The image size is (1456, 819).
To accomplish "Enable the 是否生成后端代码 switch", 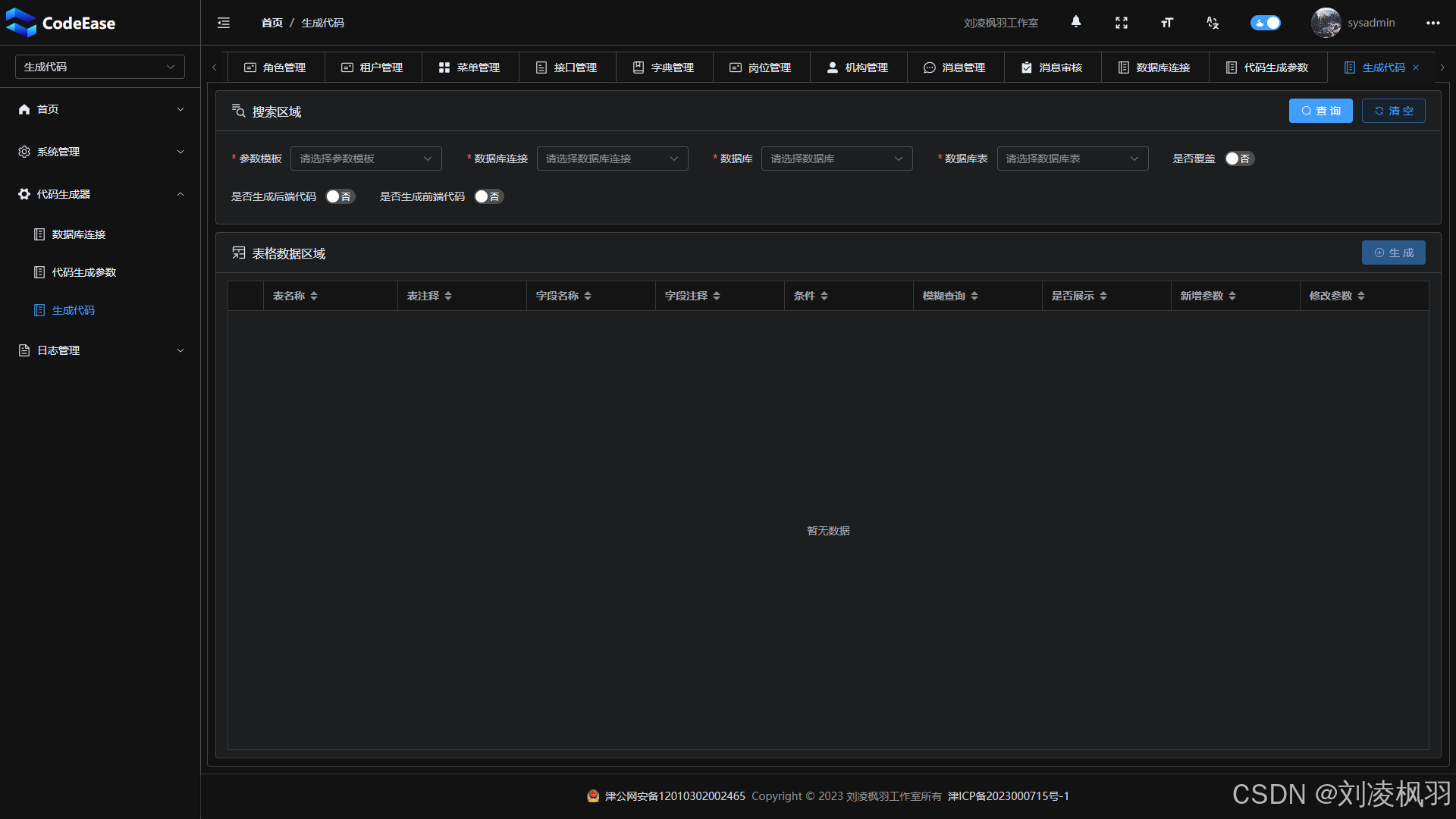I will [x=340, y=196].
